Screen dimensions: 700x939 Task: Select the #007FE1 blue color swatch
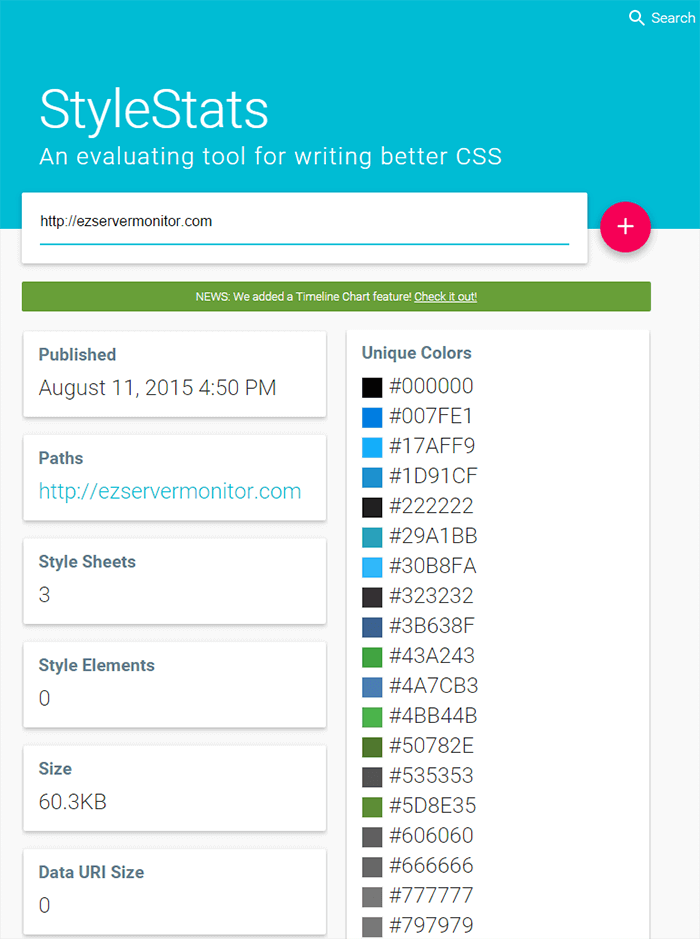coord(372,417)
